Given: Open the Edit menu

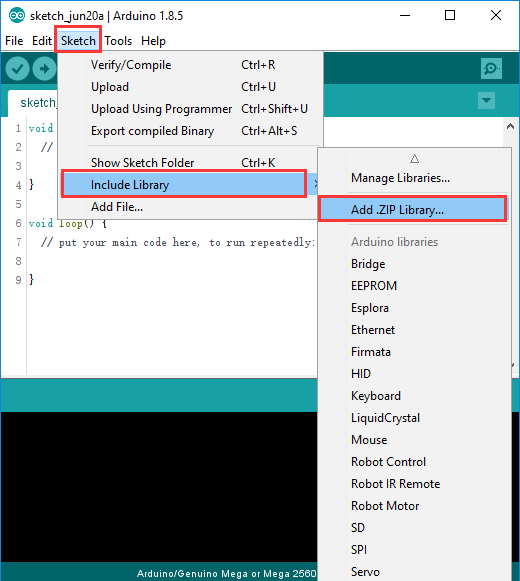Looking at the screenshot, I should pyautogui.click(x=42, y=41).
